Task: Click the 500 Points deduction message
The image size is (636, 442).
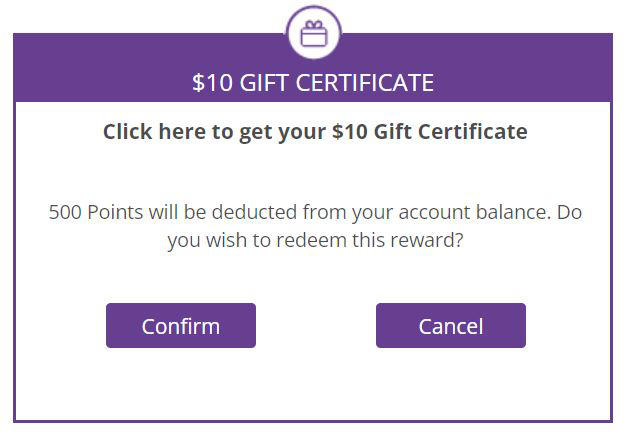Action: tap(315, 226)
